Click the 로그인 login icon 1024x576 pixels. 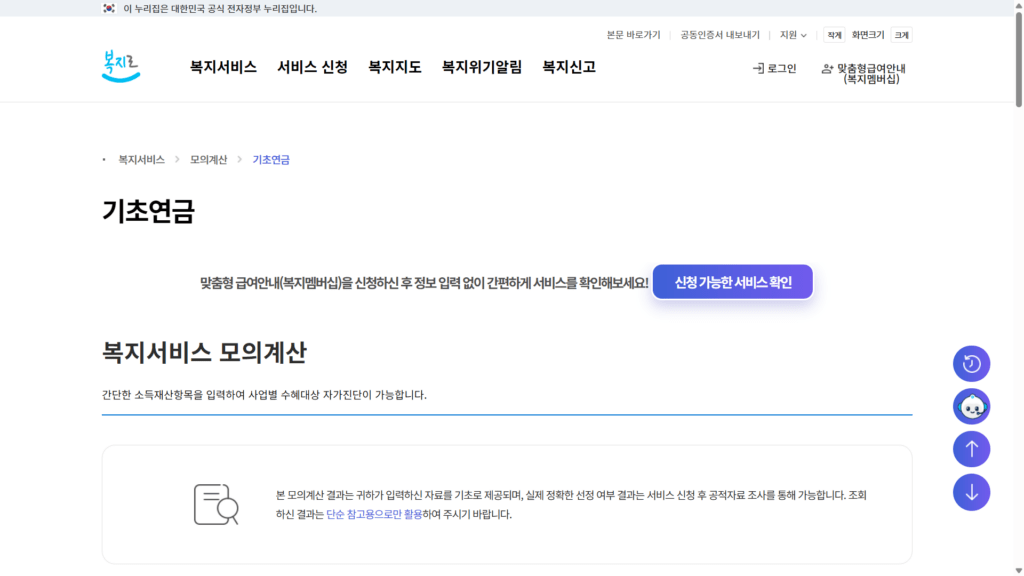pos(758,69)
